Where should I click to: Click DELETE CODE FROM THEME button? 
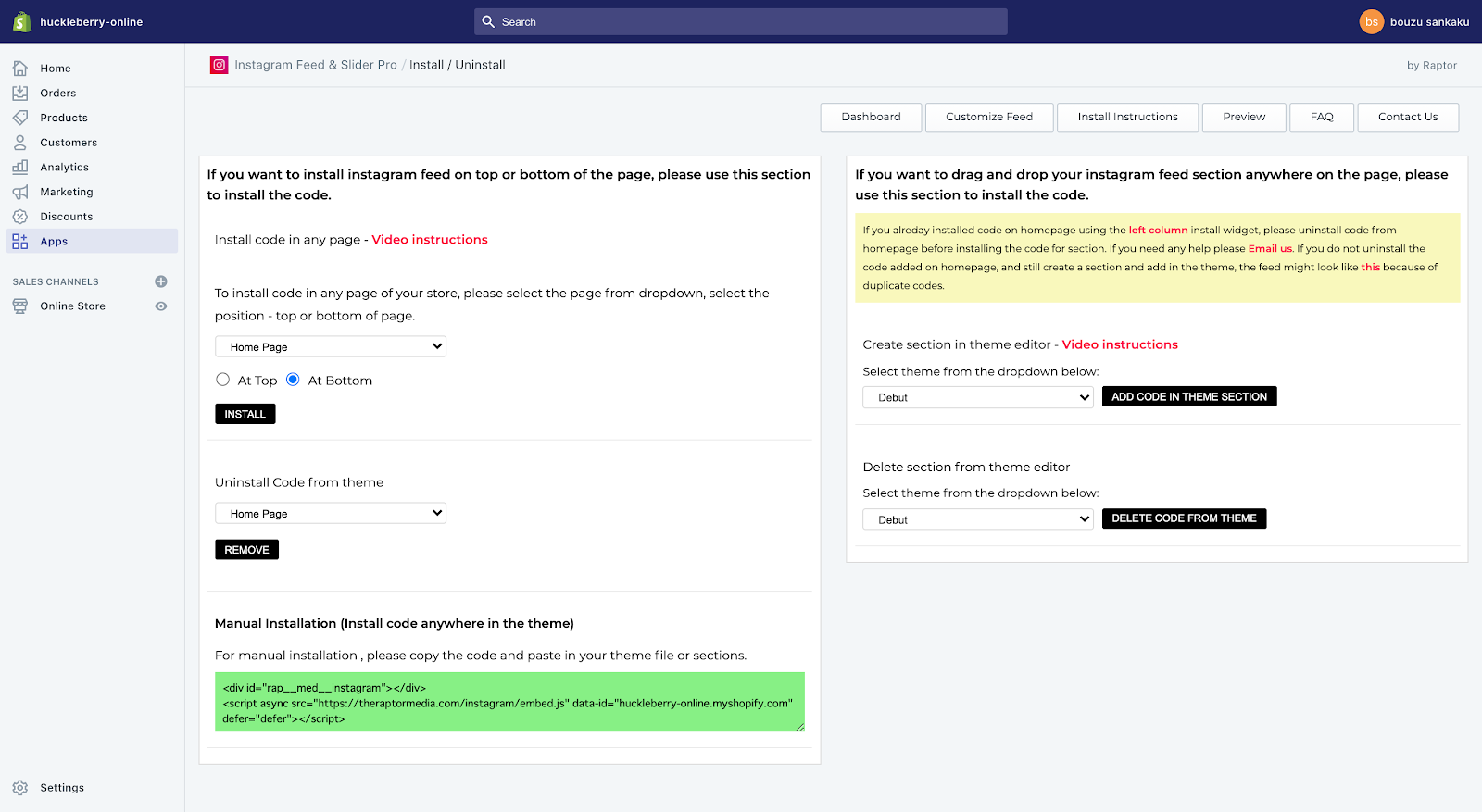click(x=1184, y=518)
